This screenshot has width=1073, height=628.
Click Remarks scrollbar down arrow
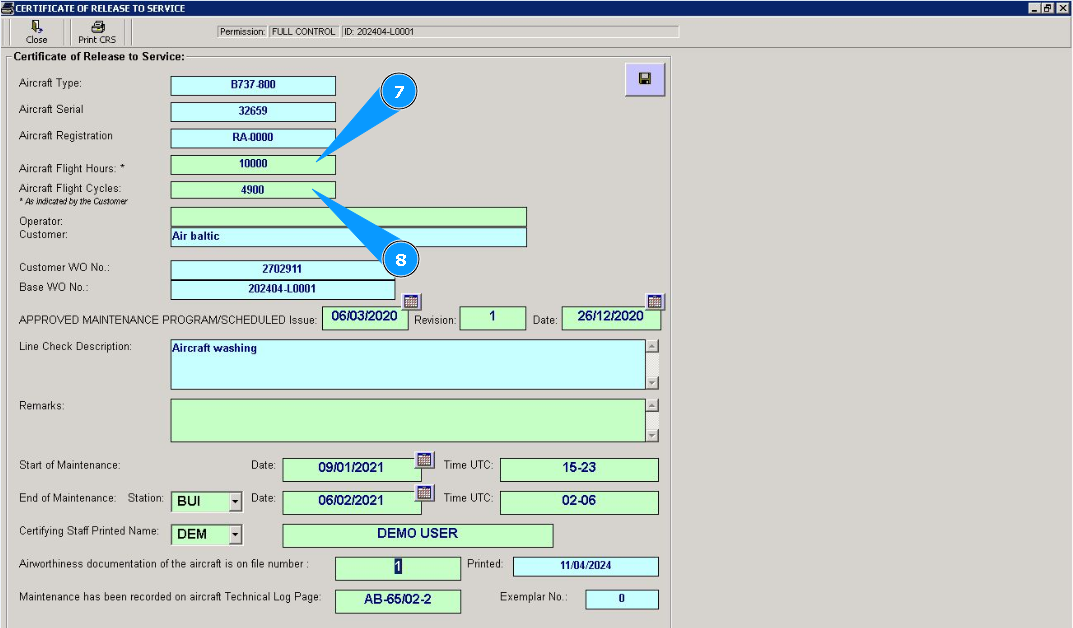click(652, 435)
